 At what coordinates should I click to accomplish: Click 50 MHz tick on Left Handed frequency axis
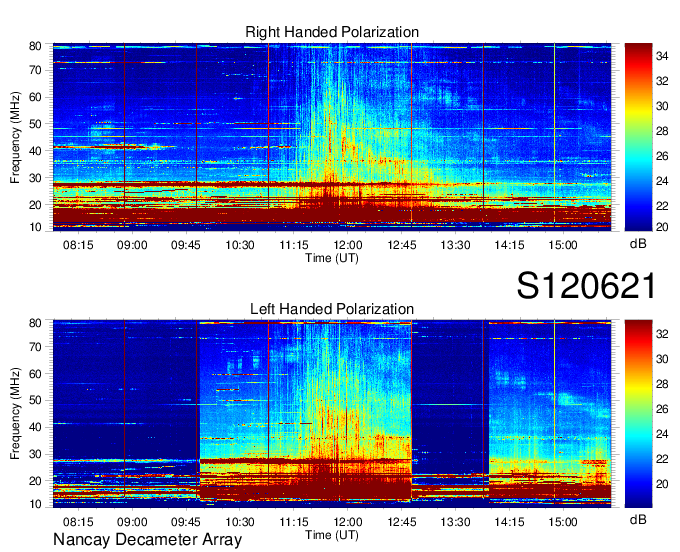35,400
